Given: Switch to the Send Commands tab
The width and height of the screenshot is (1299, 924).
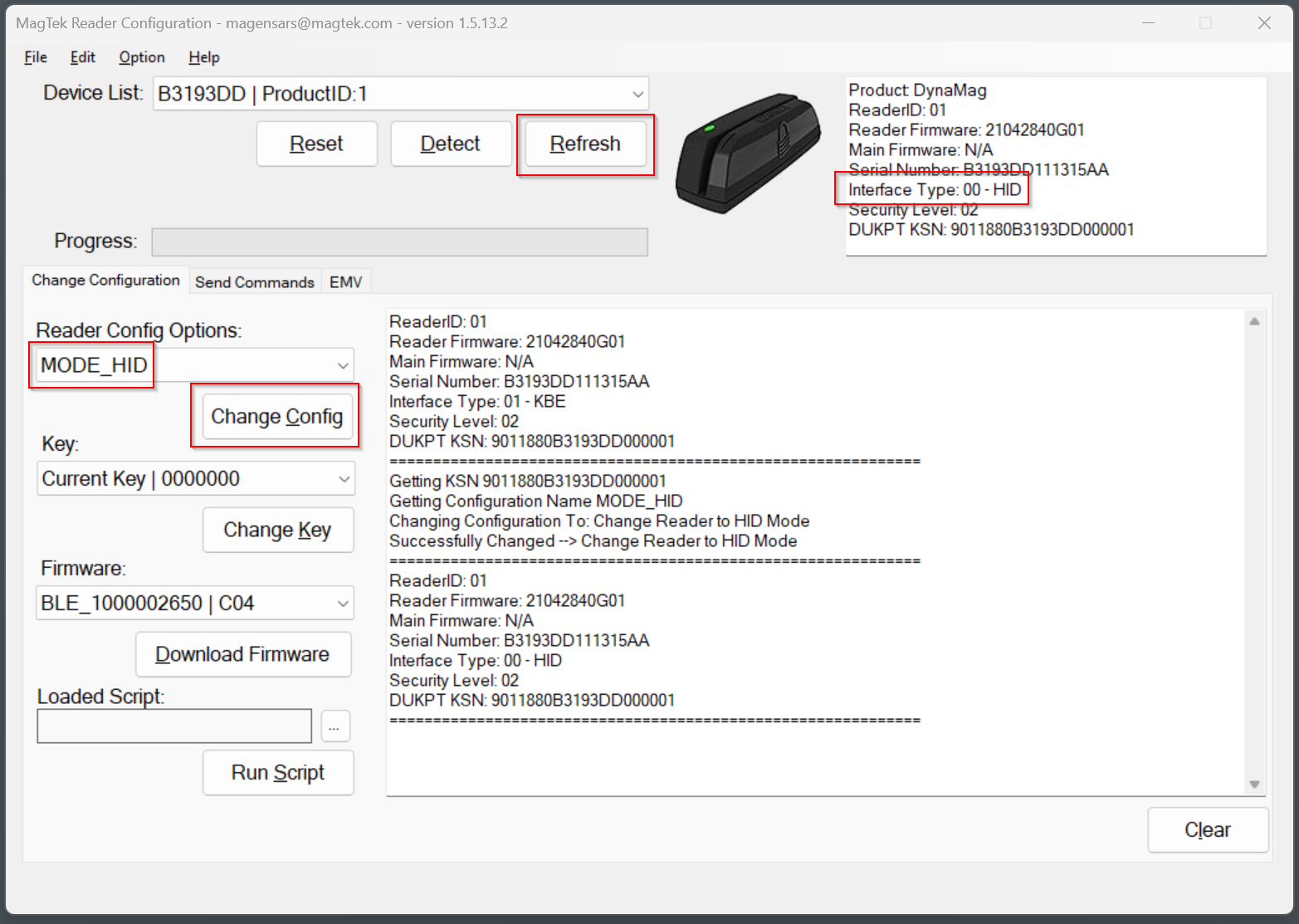Looking at the screenshot, I should click(255, 282).
